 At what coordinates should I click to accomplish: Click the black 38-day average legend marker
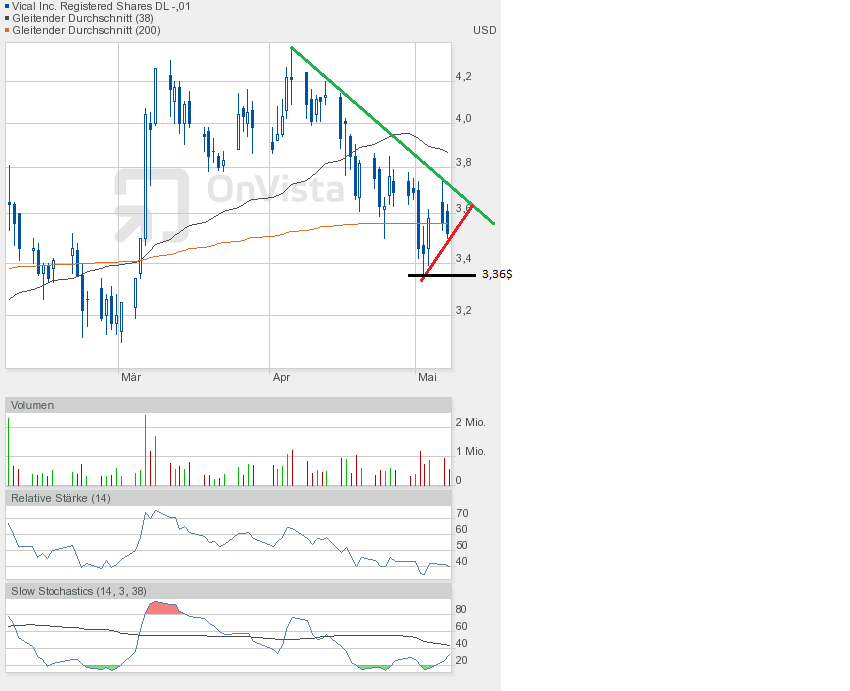8,18
